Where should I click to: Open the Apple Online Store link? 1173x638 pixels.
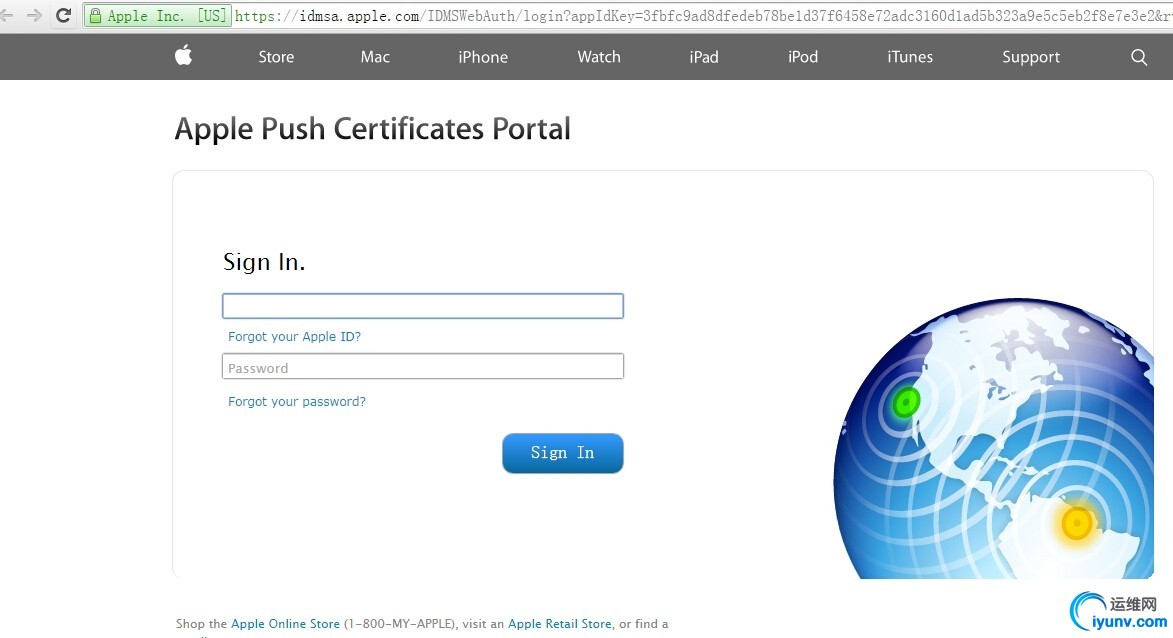[285, 624]
